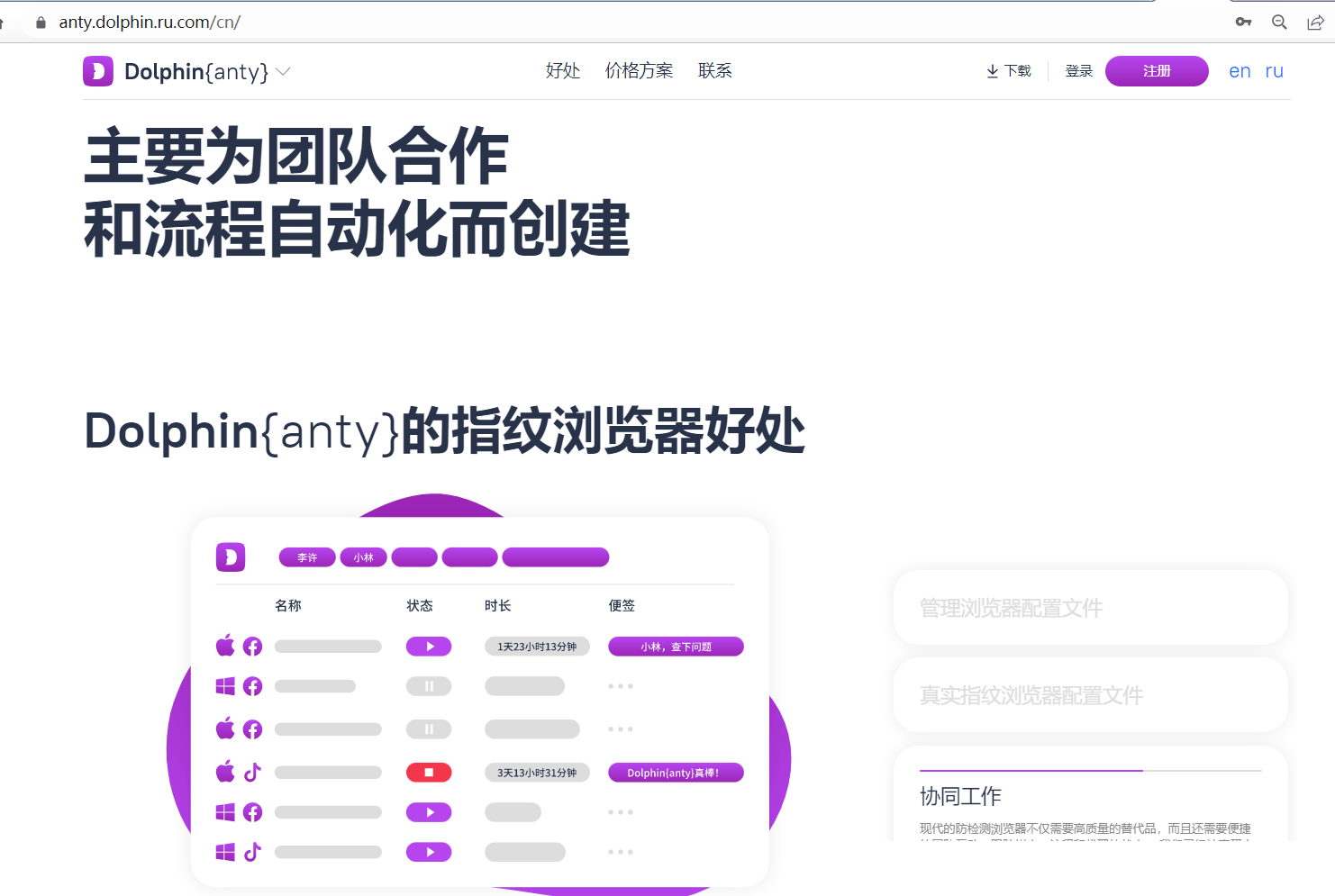
Task: Switch language to en
Action: 1240,71
